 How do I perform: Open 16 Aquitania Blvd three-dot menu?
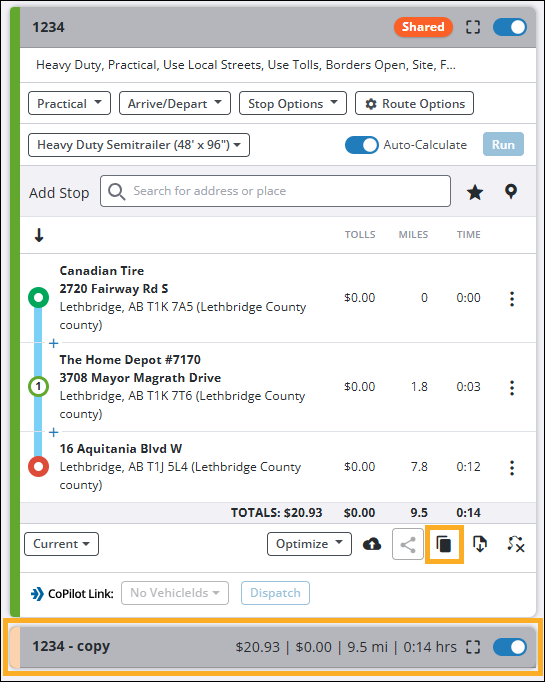512,468
